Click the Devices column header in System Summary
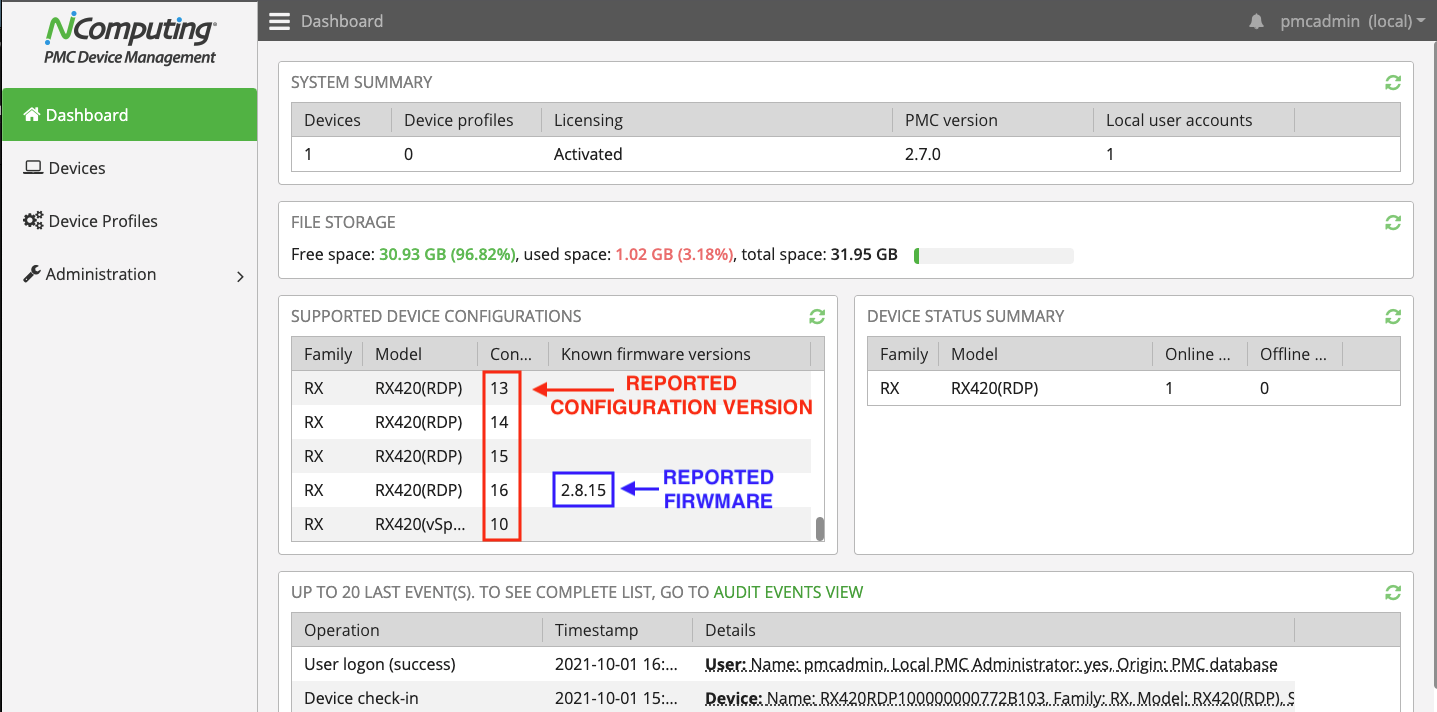This screenshot has width=1437, height=712. (341, 120)
